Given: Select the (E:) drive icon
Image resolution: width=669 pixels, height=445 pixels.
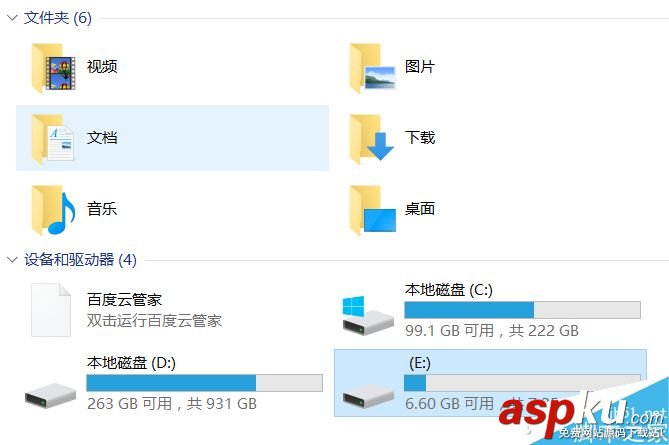Looking at the screenshot, I should (x=368, y=395).
